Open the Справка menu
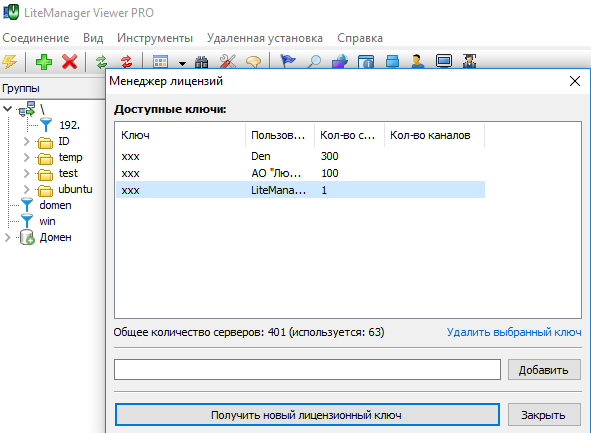Viewport: 591px width, 433px height. tap(360, 38)
